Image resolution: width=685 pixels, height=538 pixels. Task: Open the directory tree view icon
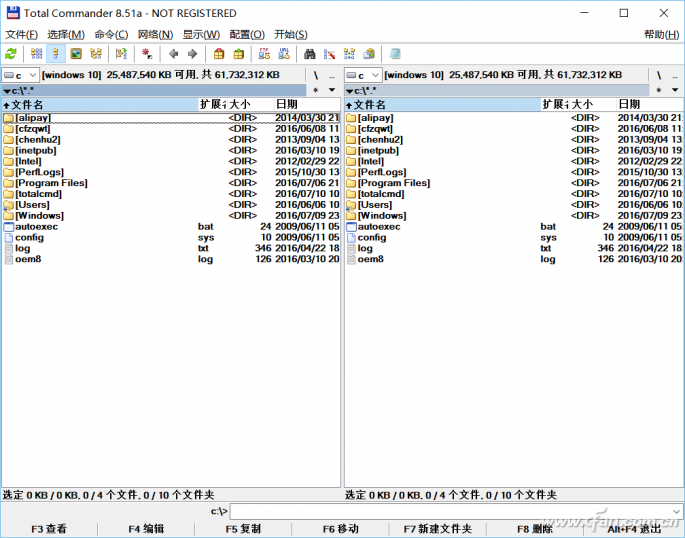(x=96, y=54)
